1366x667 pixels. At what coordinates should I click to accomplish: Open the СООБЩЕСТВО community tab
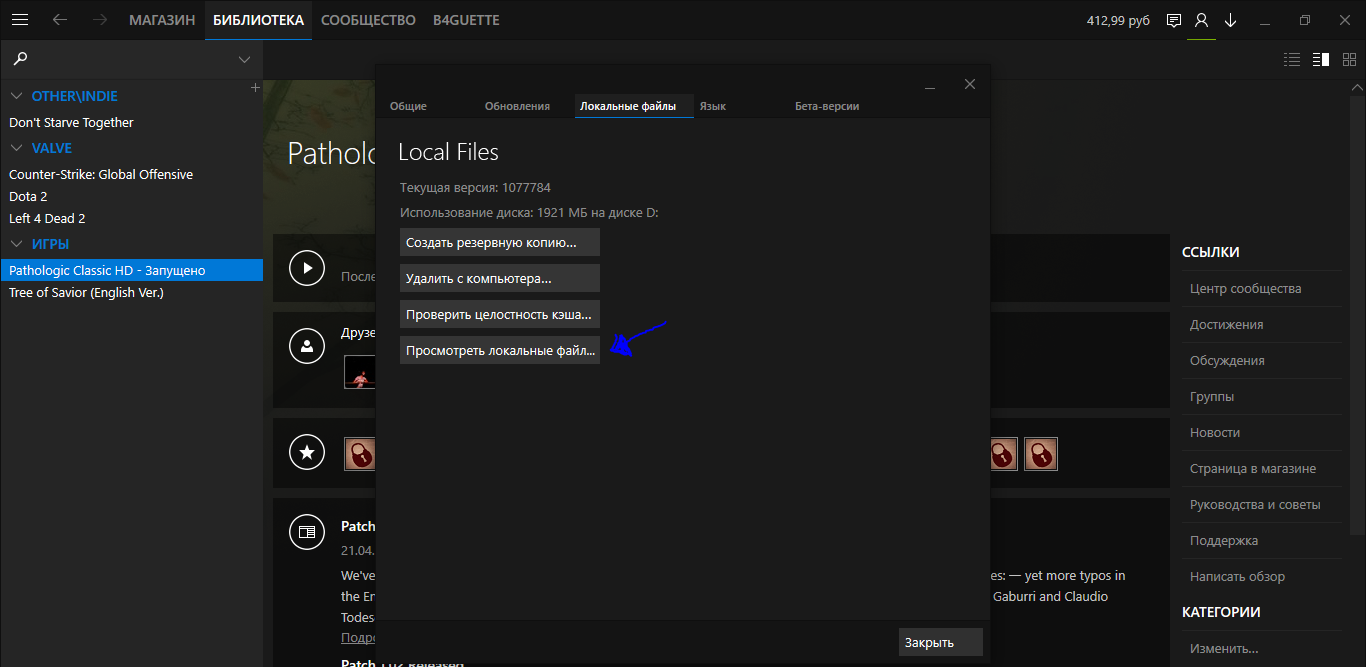[368, 20]
